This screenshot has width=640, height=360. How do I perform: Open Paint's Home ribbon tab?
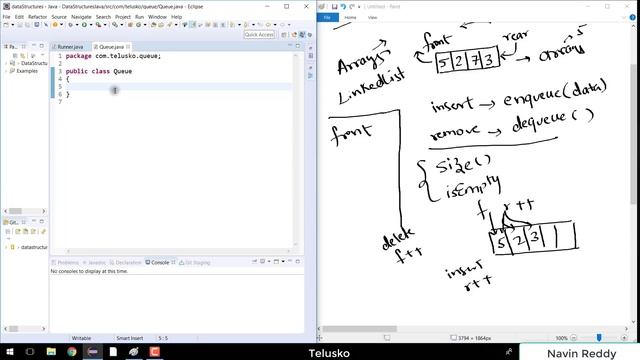350,18
